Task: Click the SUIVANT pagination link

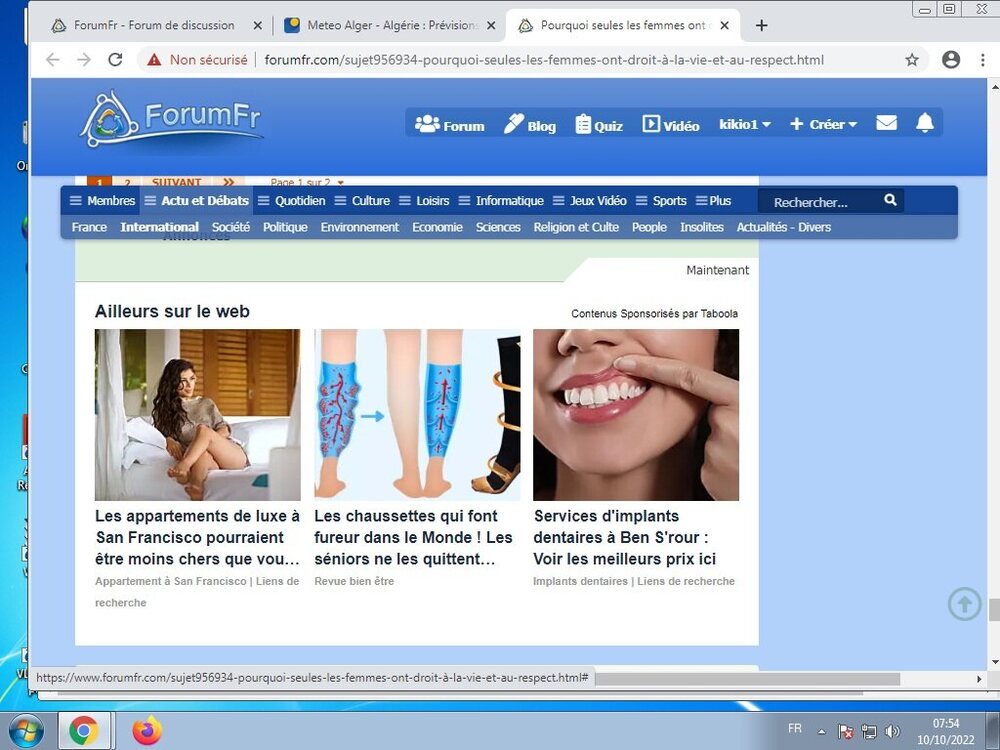Action: click(x=176, y=183)
